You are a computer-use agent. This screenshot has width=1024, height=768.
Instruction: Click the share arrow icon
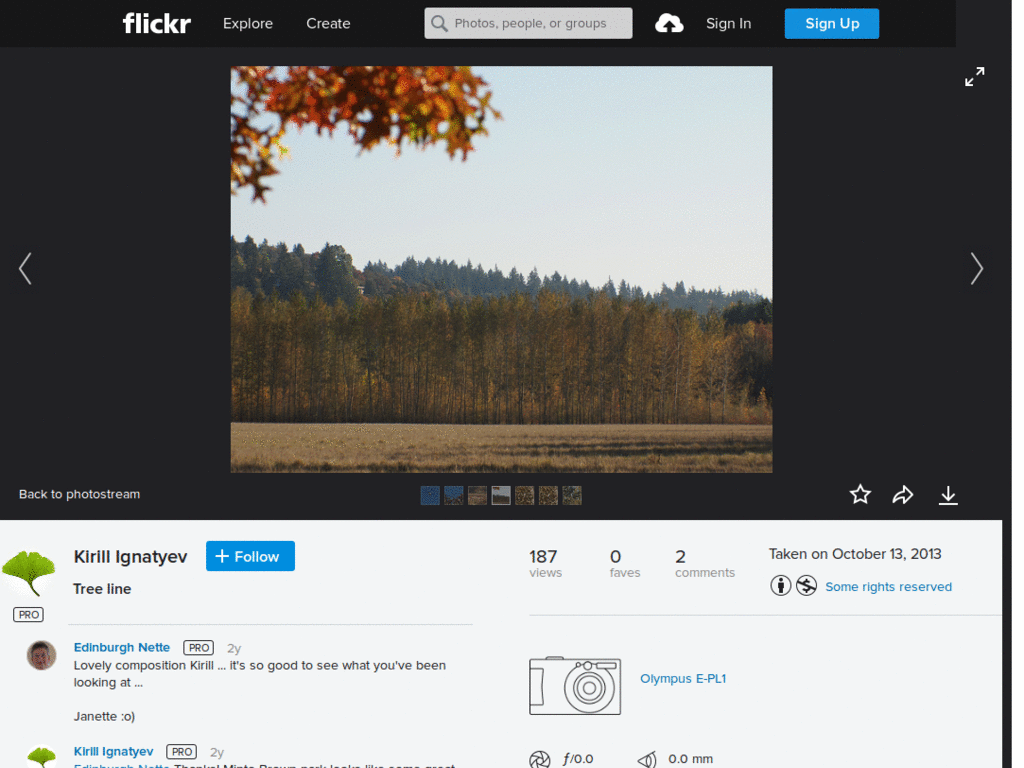click(903, 495)
